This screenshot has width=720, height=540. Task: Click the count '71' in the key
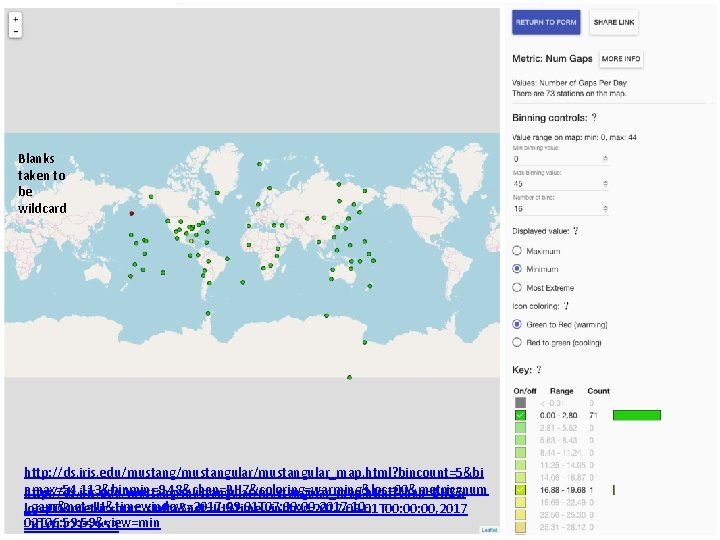point(593,415)
